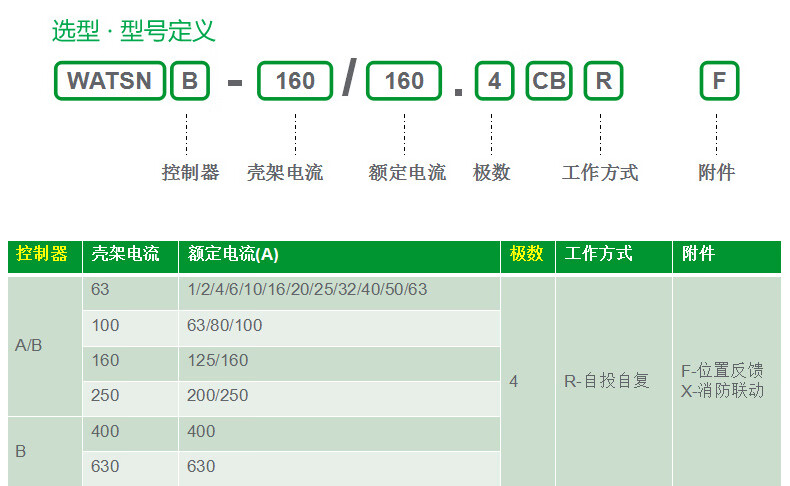
Task: Click the A/B controller cell
Action: coord(29,345)
